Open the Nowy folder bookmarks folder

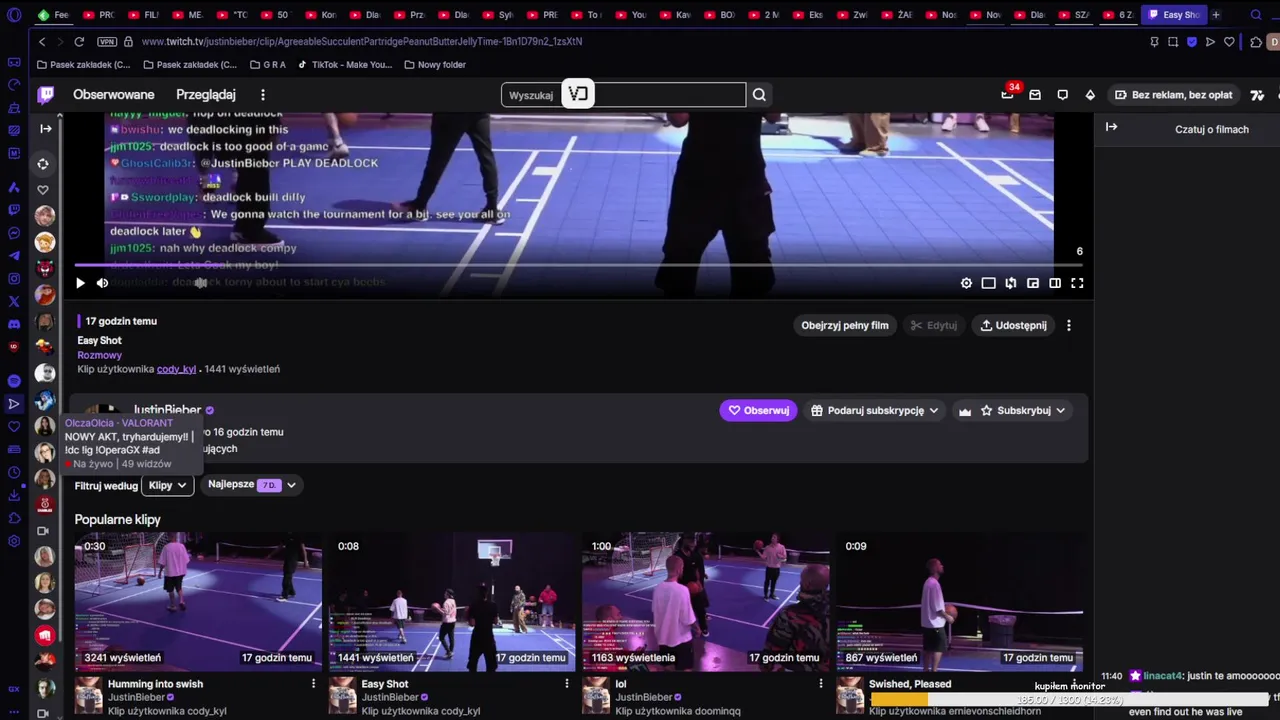coord(435,65)
